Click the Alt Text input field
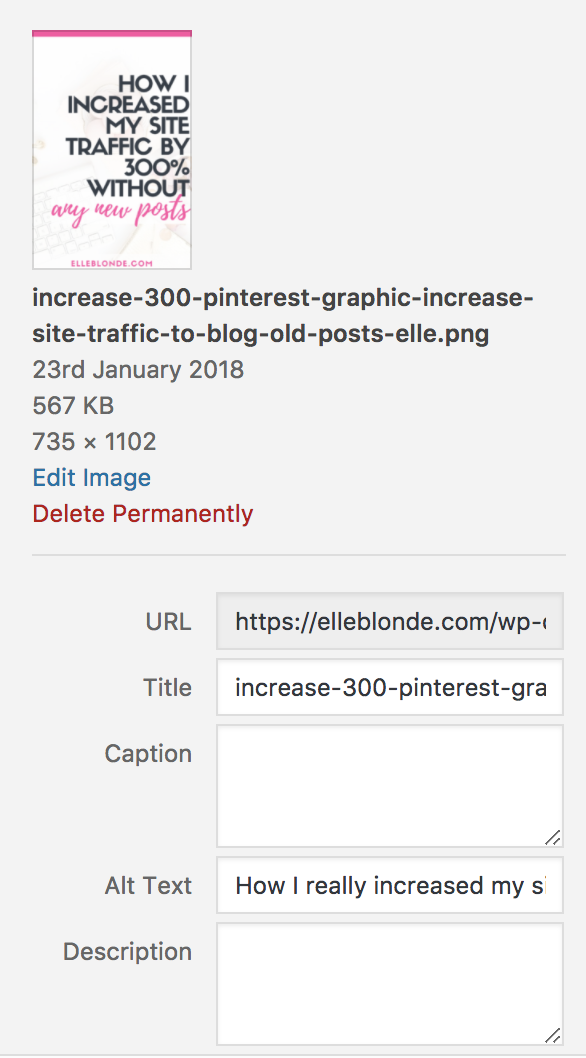Screen dimensions: 586x1058 click(x=390, y=885)
